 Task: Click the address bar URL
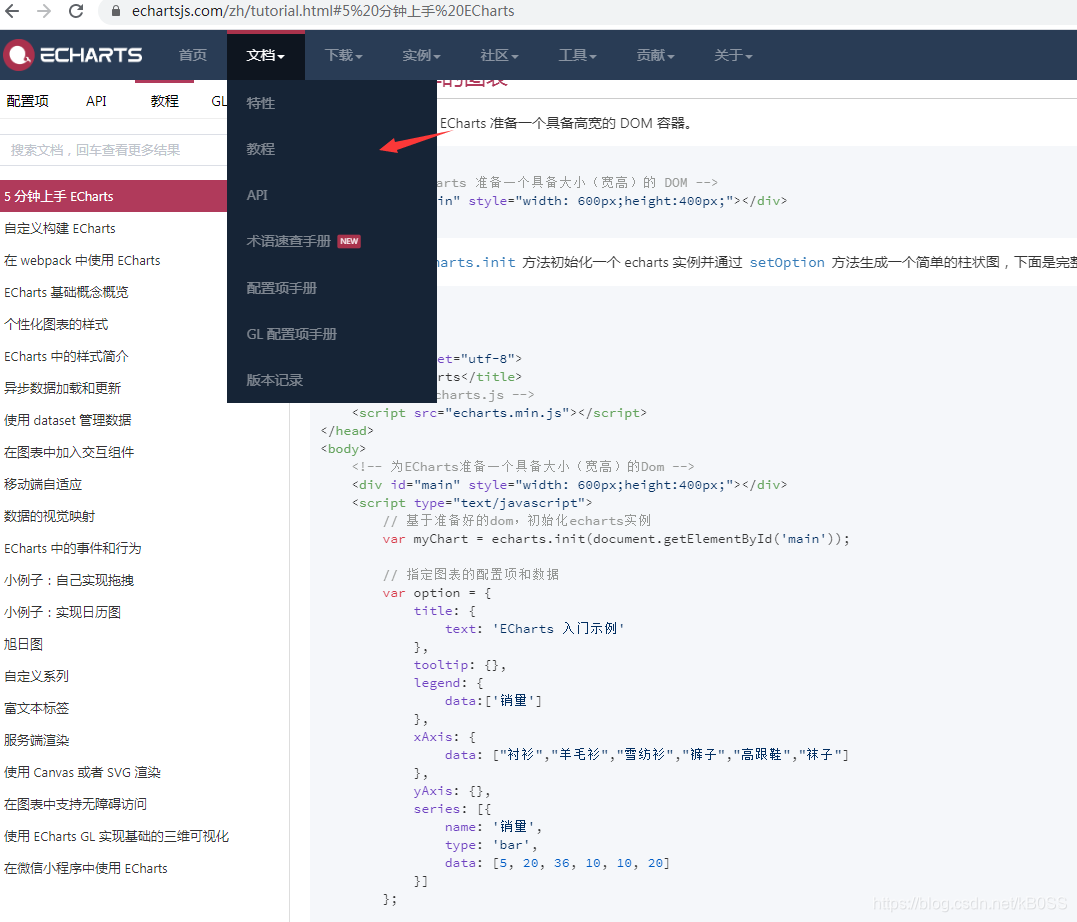(x=323, y=11)
